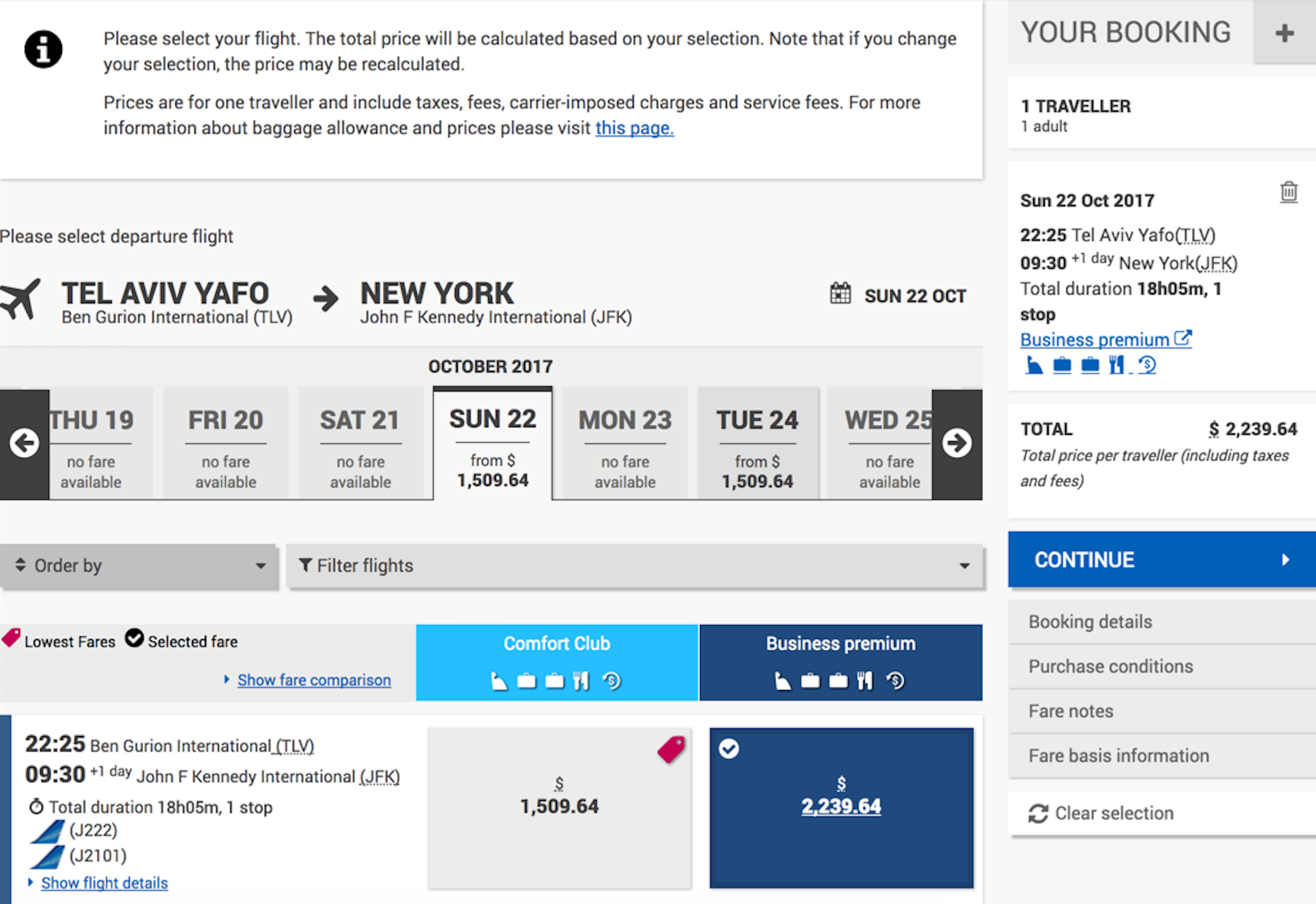Expand Show flight details

pyautogui.click(x=104, y=883)
